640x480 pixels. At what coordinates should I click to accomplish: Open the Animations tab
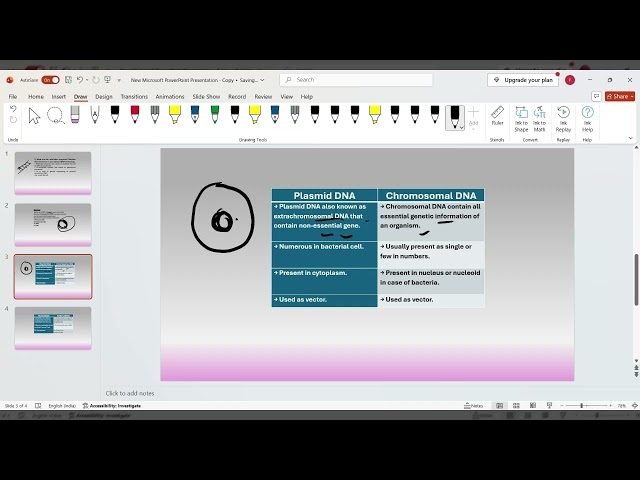tap(170, 97)
